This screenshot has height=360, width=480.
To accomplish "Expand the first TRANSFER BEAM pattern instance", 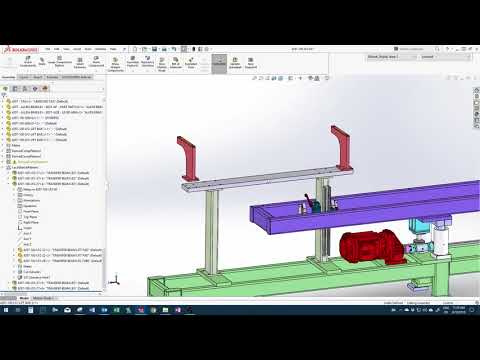I will pos(9,173).
